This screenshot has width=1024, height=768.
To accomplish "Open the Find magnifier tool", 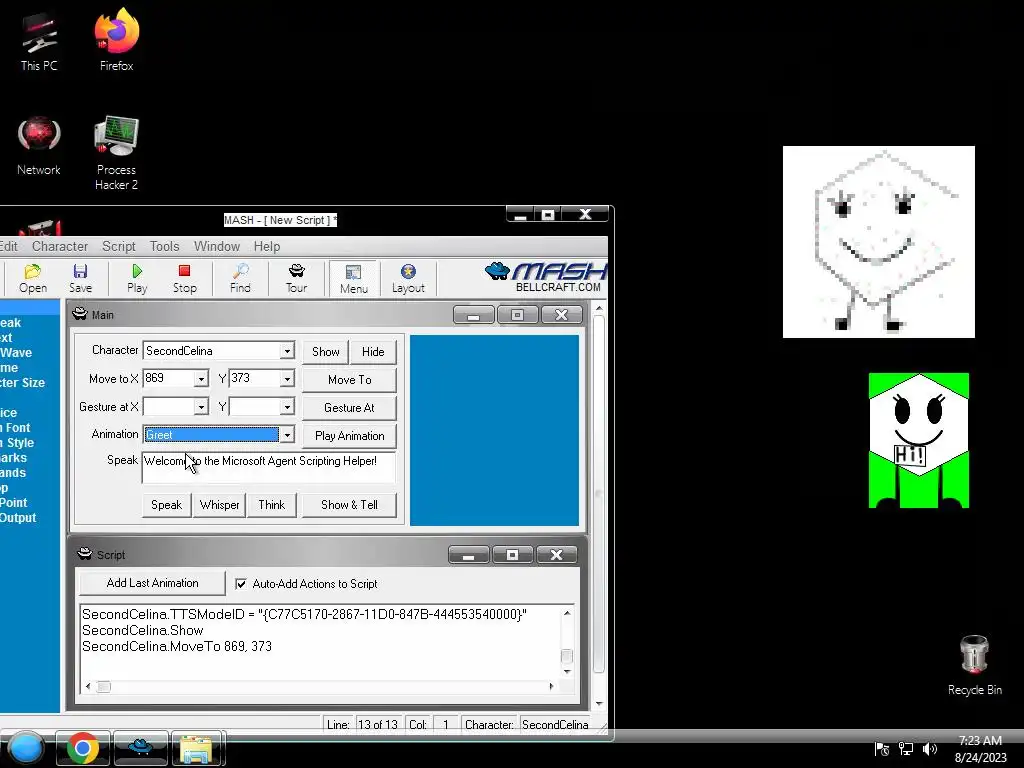I will click(240, 278).
